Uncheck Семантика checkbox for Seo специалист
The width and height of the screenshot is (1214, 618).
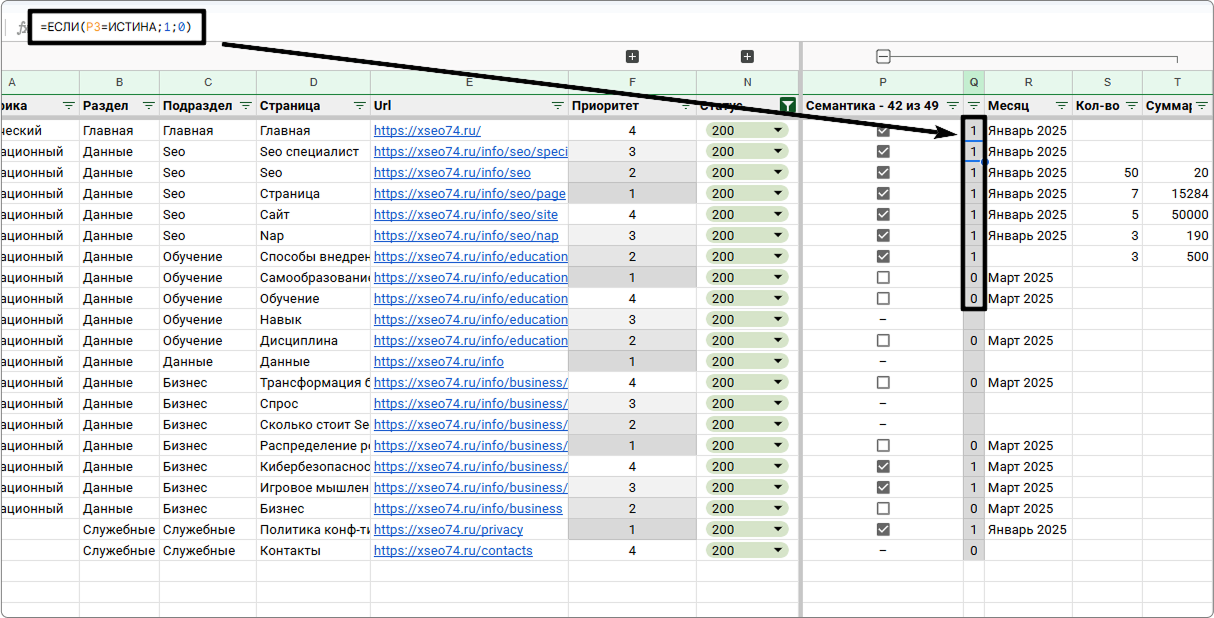[x=883, y=151]
